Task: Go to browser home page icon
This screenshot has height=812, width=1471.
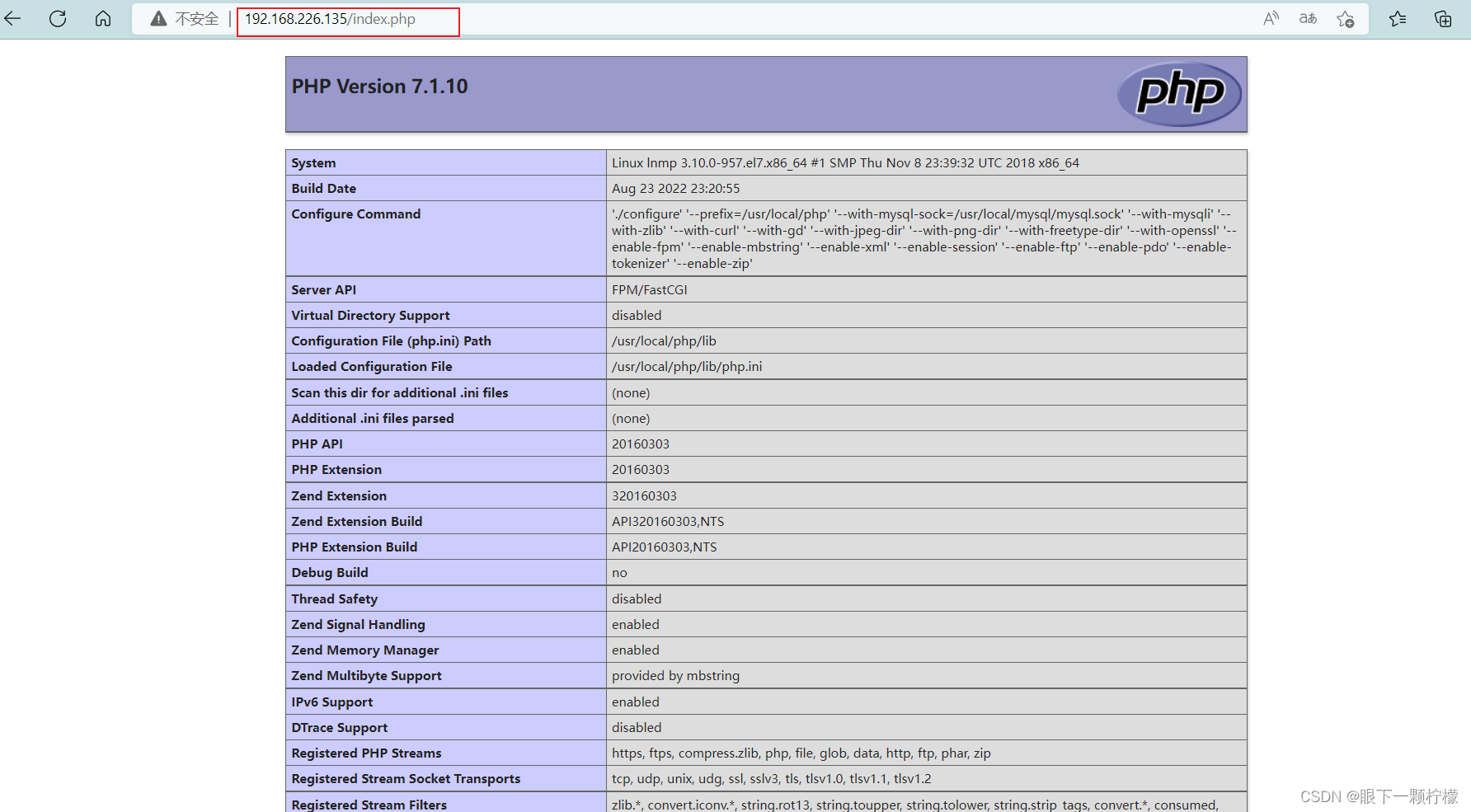Action: coord(103,18)
